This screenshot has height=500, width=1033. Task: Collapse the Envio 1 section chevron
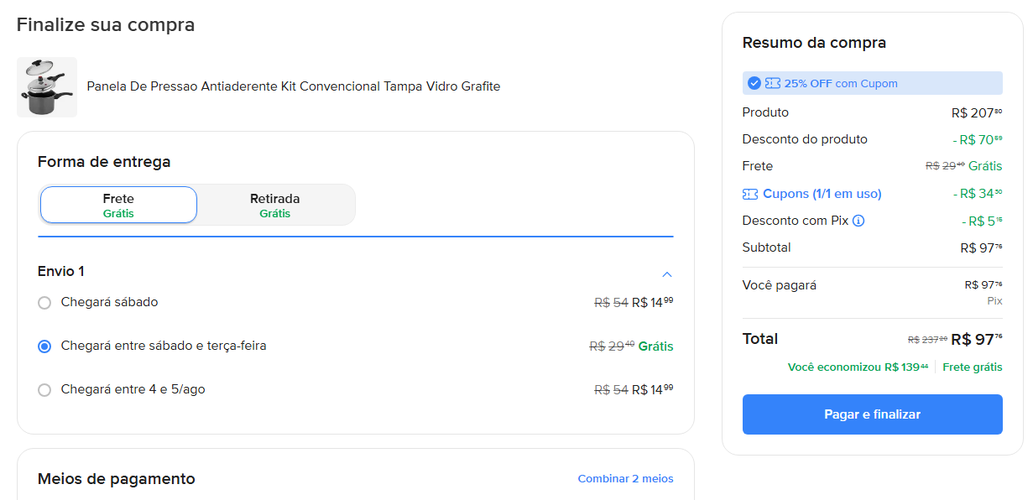[x=667, y=274]
